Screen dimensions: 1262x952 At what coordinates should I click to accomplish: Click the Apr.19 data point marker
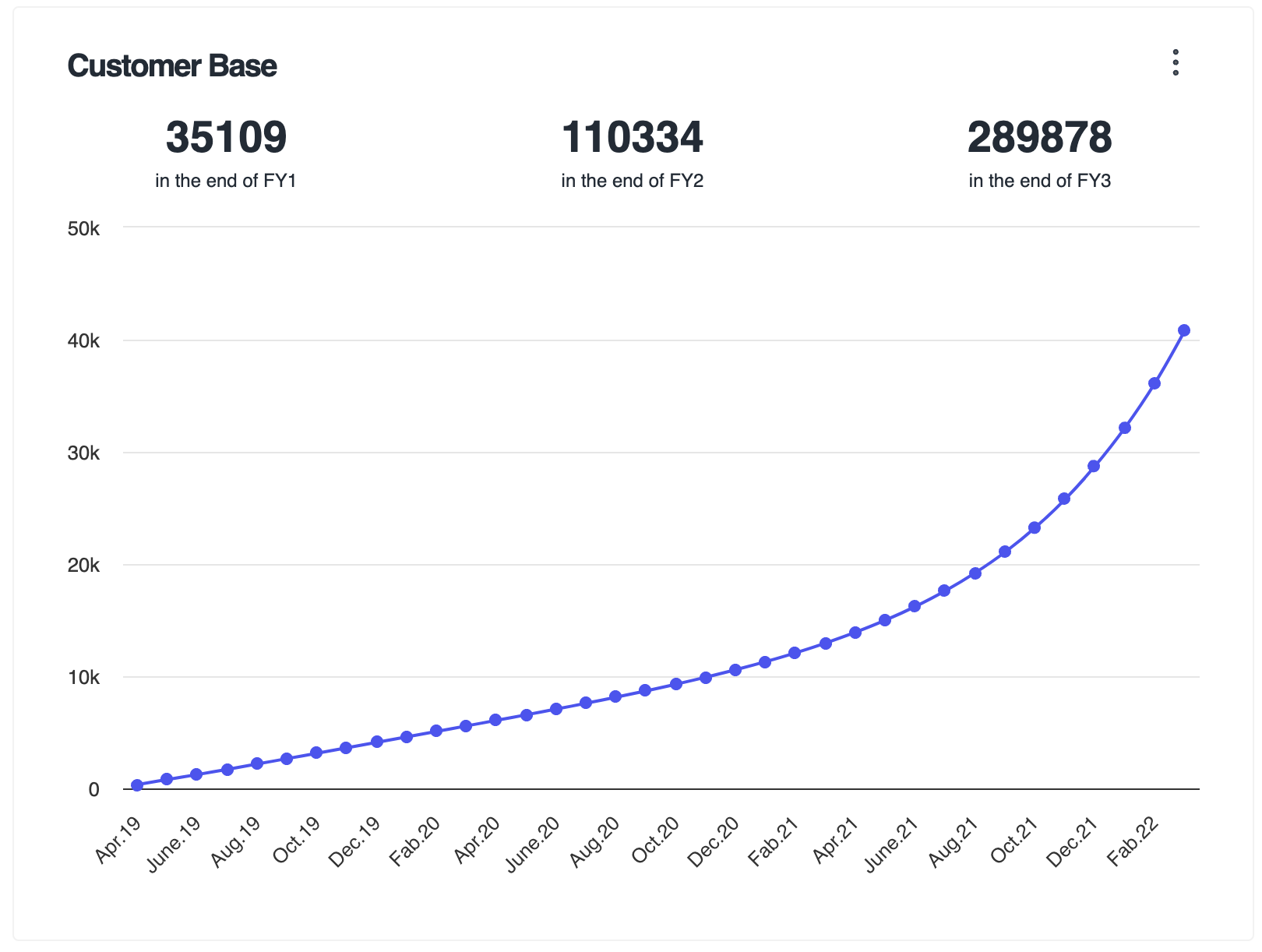136,785
